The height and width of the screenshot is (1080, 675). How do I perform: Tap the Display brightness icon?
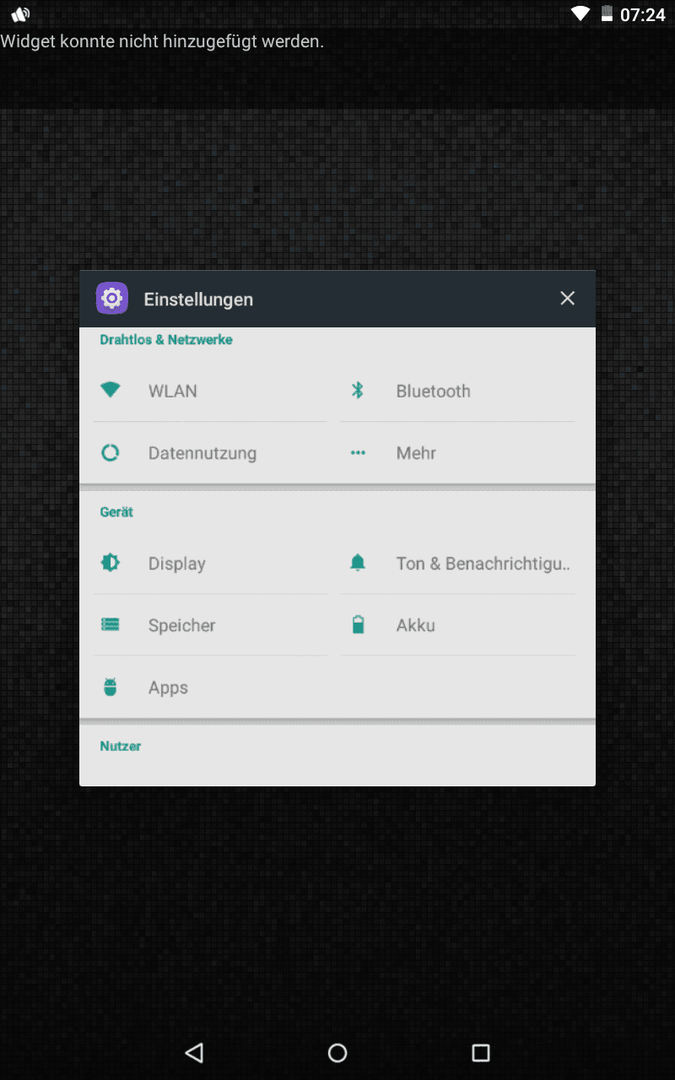(x=110, y=563)
